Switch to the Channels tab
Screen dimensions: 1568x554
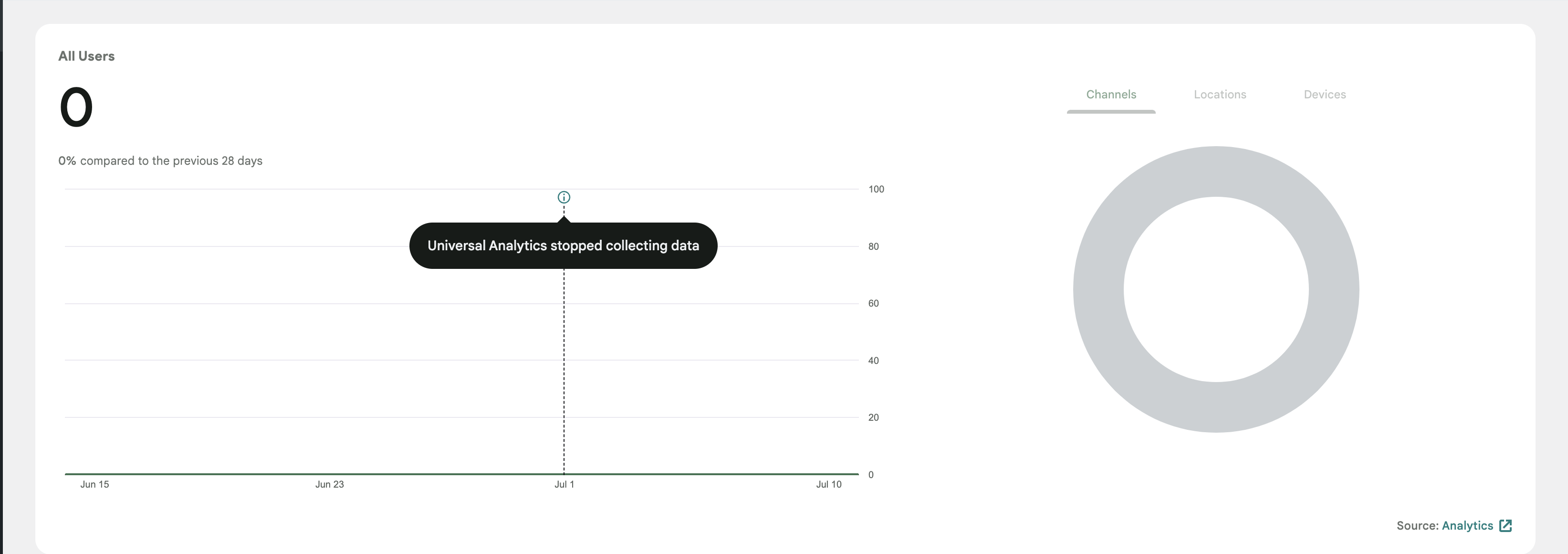pos(1111,95)
